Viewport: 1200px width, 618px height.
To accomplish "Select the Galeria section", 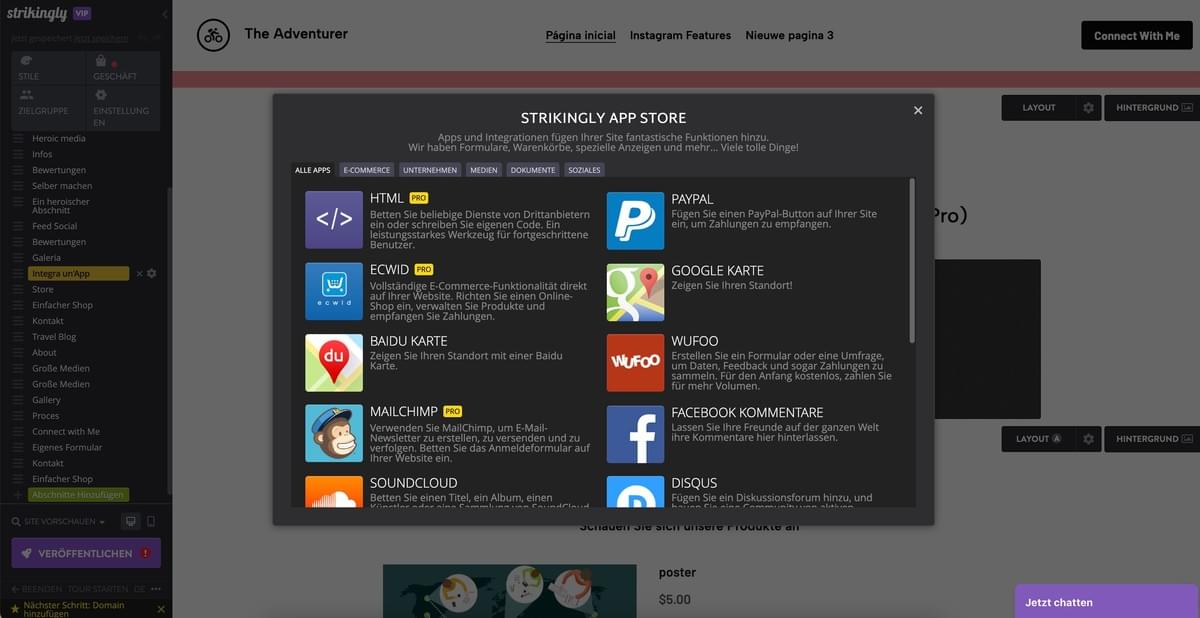I will coord(46,258).
